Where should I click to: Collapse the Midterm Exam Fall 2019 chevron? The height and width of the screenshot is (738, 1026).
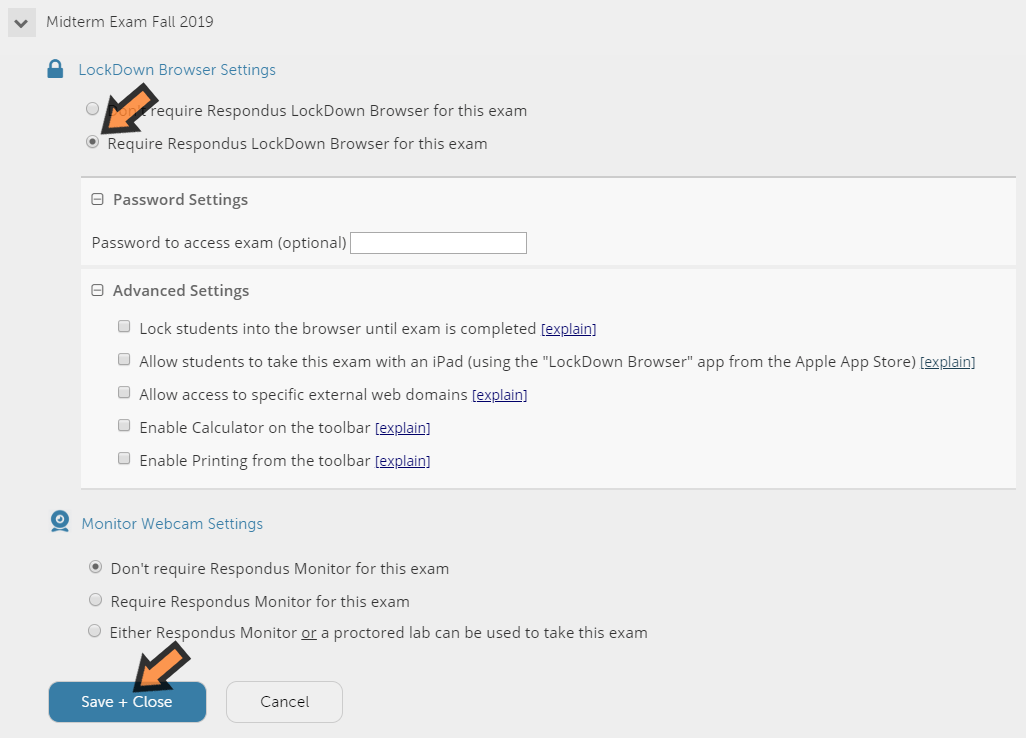tap(22, 23)
